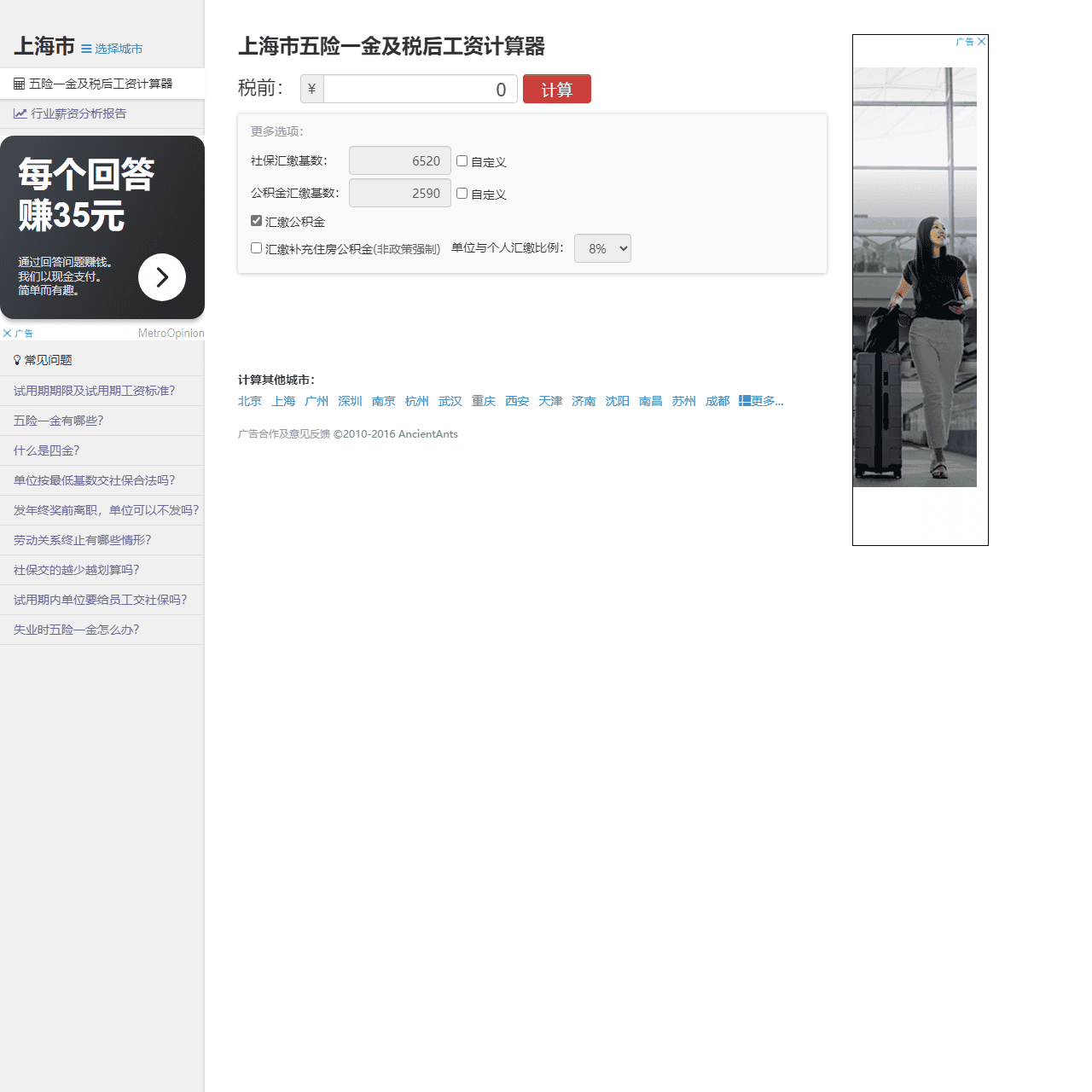Expand the 更多... city list
This screenshot has height=1092, width=1092.
764,401
